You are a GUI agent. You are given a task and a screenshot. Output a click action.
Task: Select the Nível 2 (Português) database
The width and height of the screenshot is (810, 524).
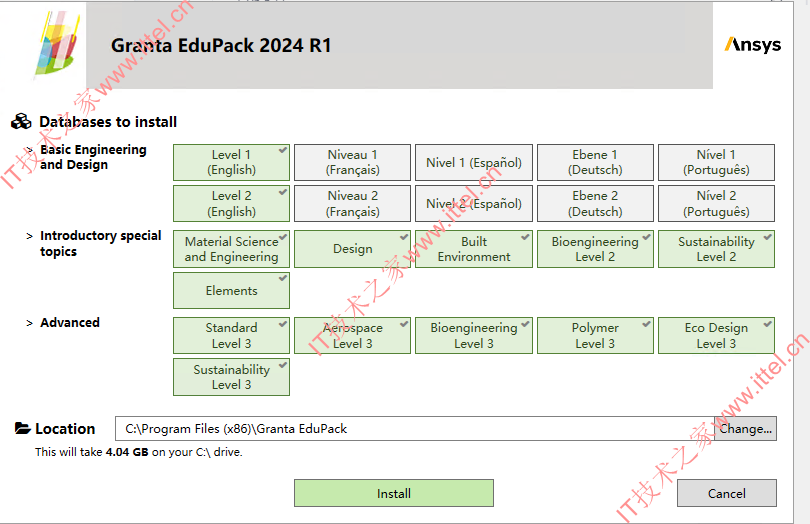716,204
